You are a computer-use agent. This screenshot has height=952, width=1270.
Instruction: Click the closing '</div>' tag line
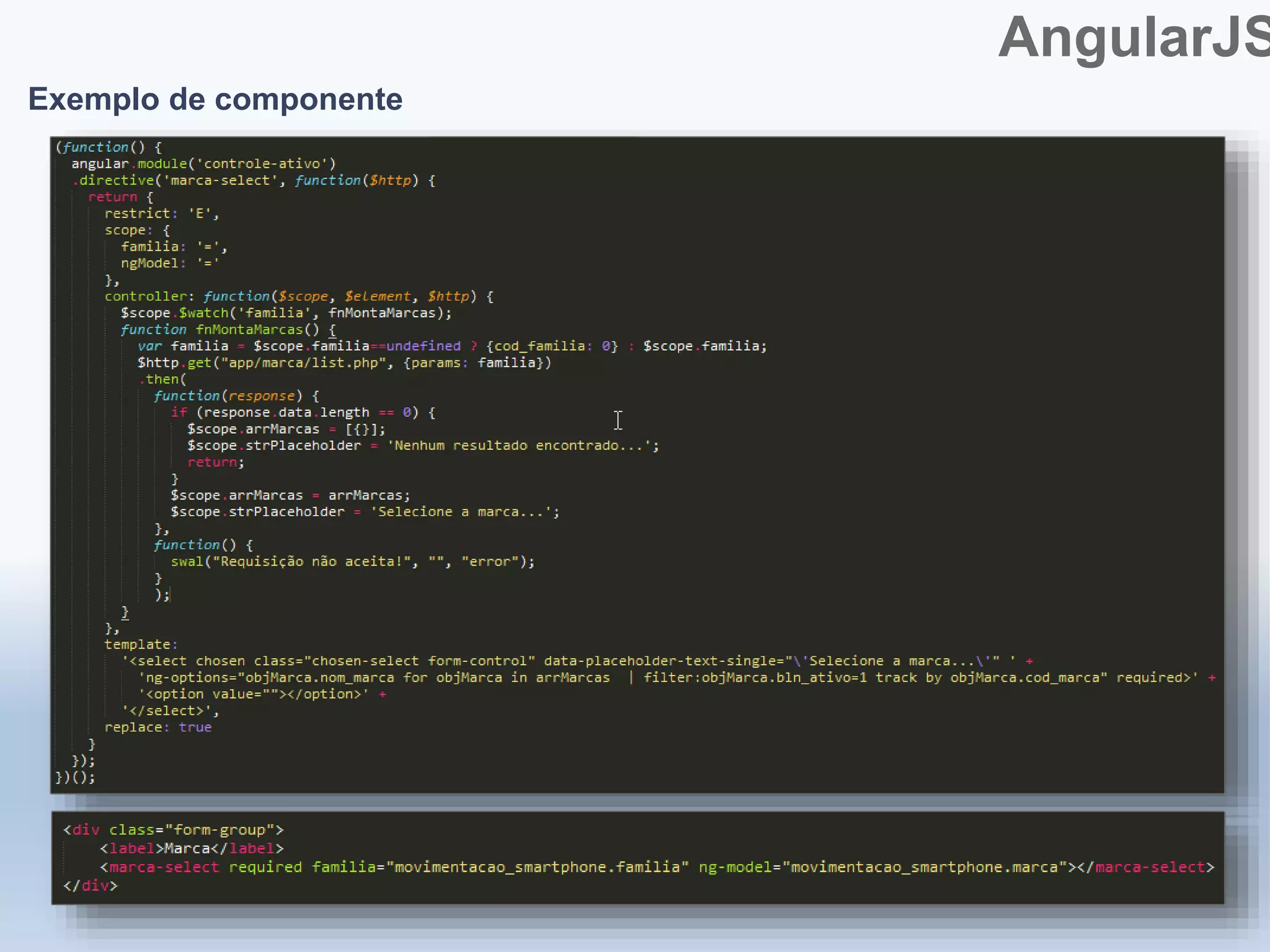[90, 886]
